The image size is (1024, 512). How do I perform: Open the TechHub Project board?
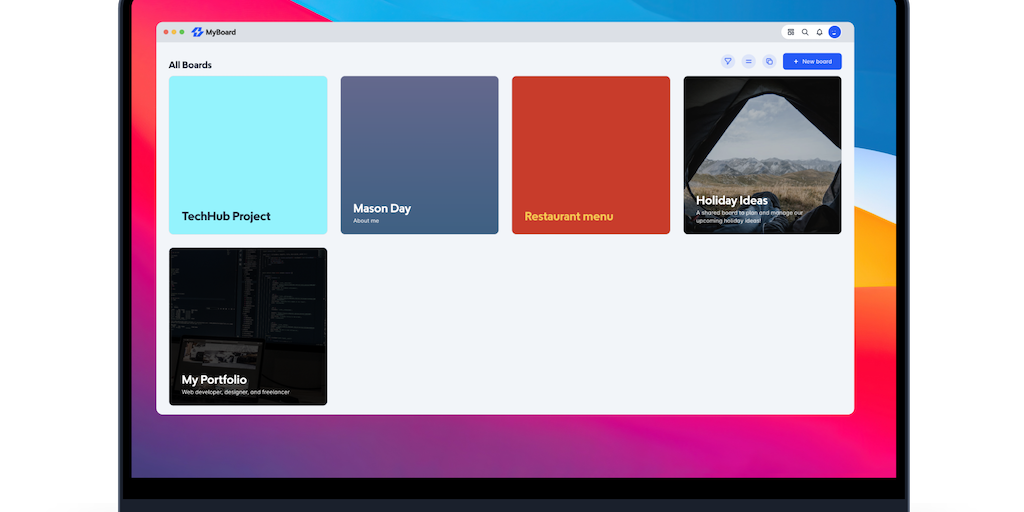(x=248, y=155)
